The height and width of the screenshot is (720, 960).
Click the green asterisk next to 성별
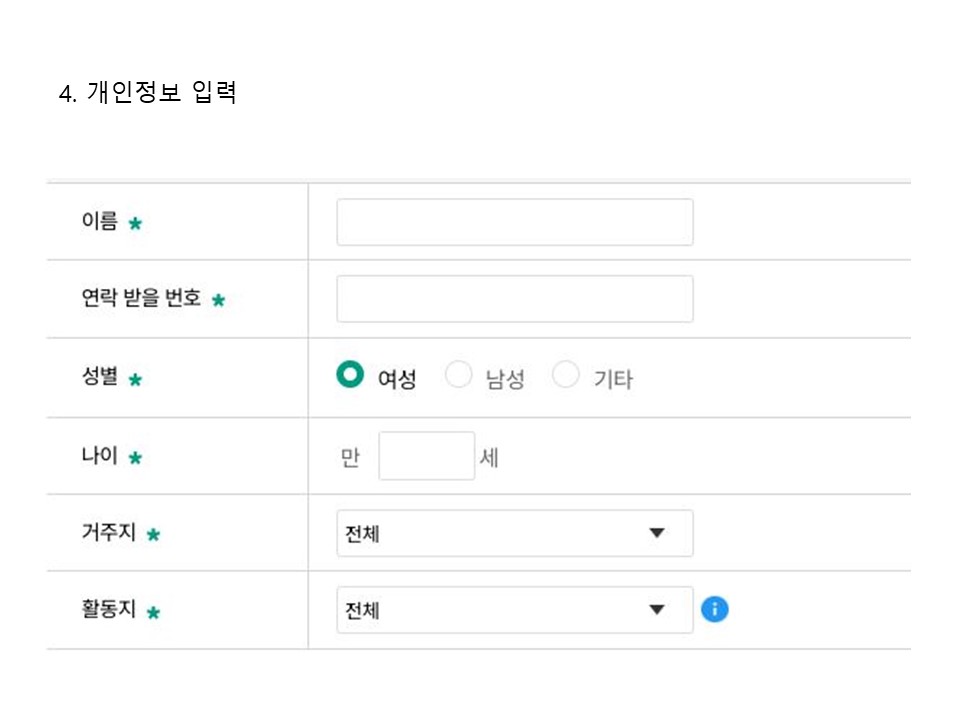135,379
